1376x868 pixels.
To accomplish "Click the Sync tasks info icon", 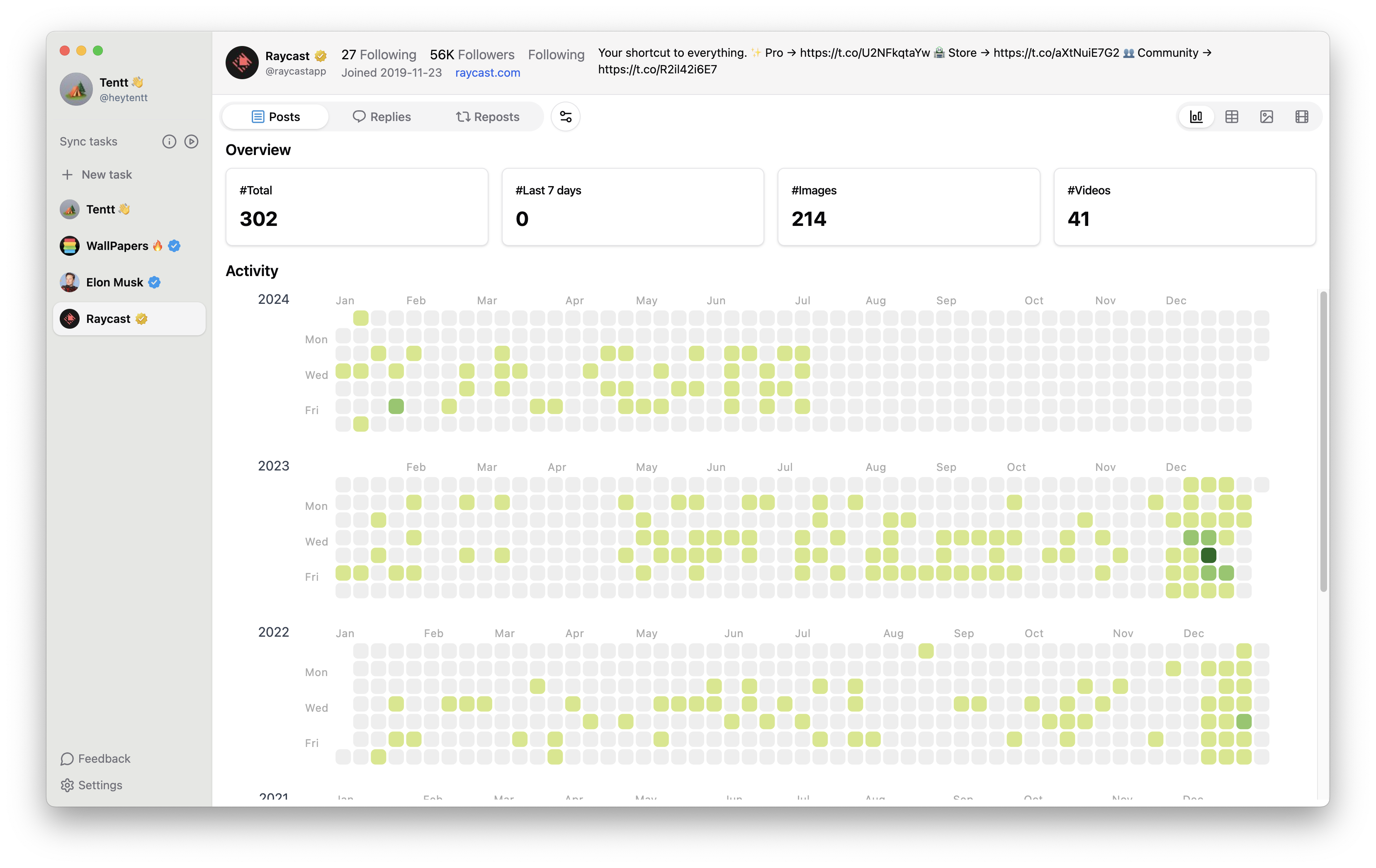I will click(x=169, y=142).
